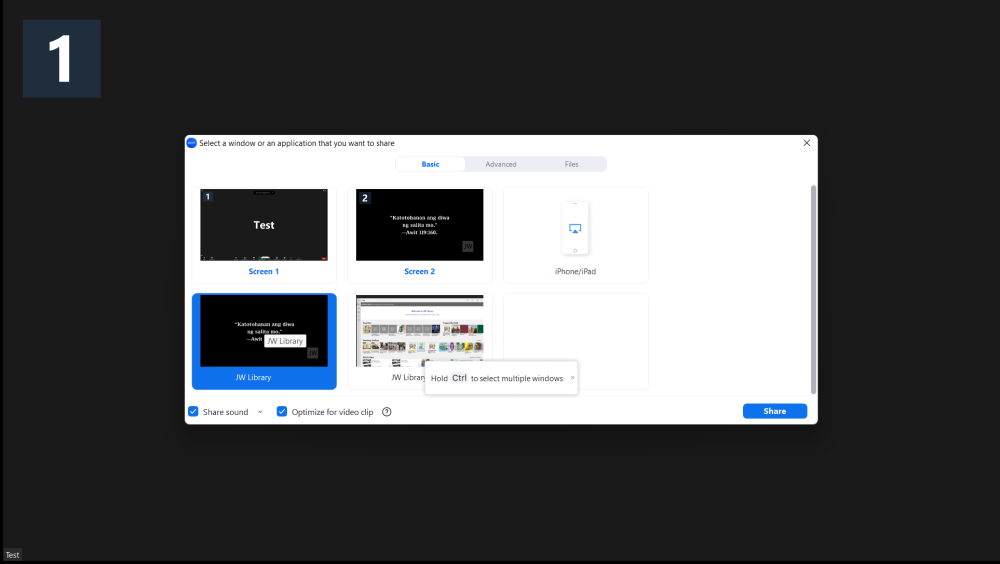Select the iPhone/iPad AirPlay share option
The height and width of the screenshot is (564, 1000).
pos(575,235)
